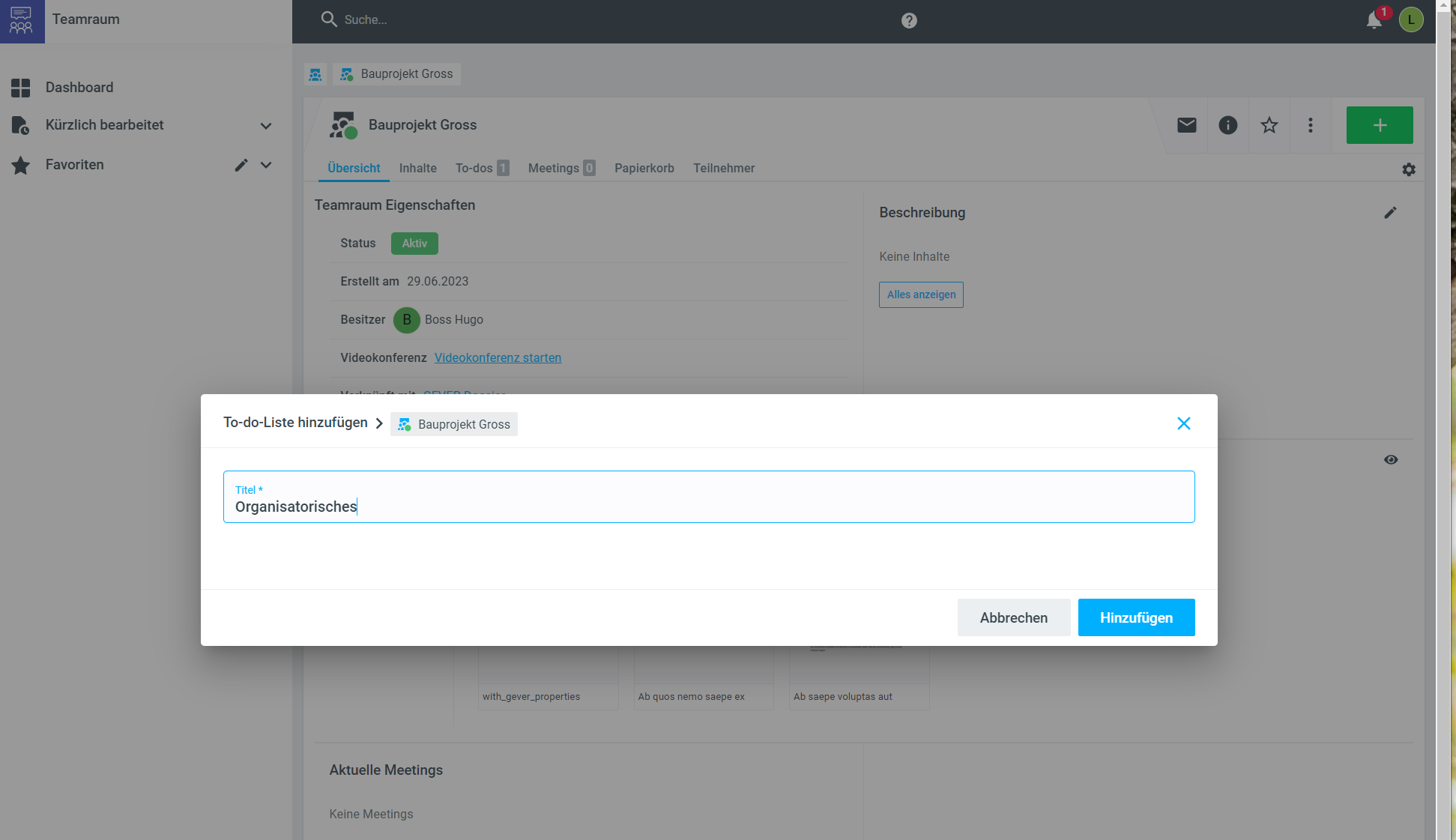The image size is (1456, 840).
Task: Open settings gear icon below toolbar
Action: pyautogui.click(x=1408, y=169)
